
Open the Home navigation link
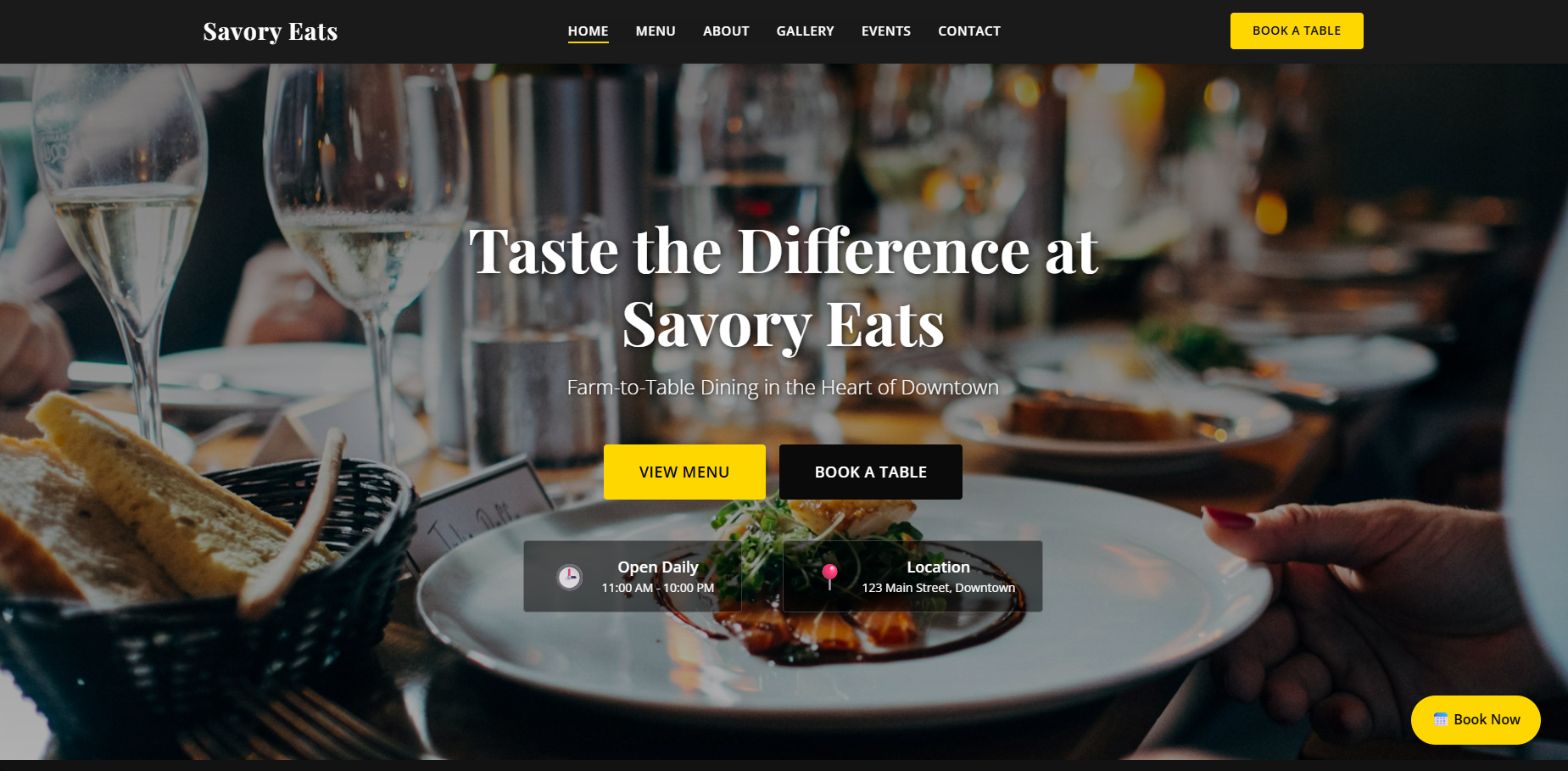[x=588, y=31]
